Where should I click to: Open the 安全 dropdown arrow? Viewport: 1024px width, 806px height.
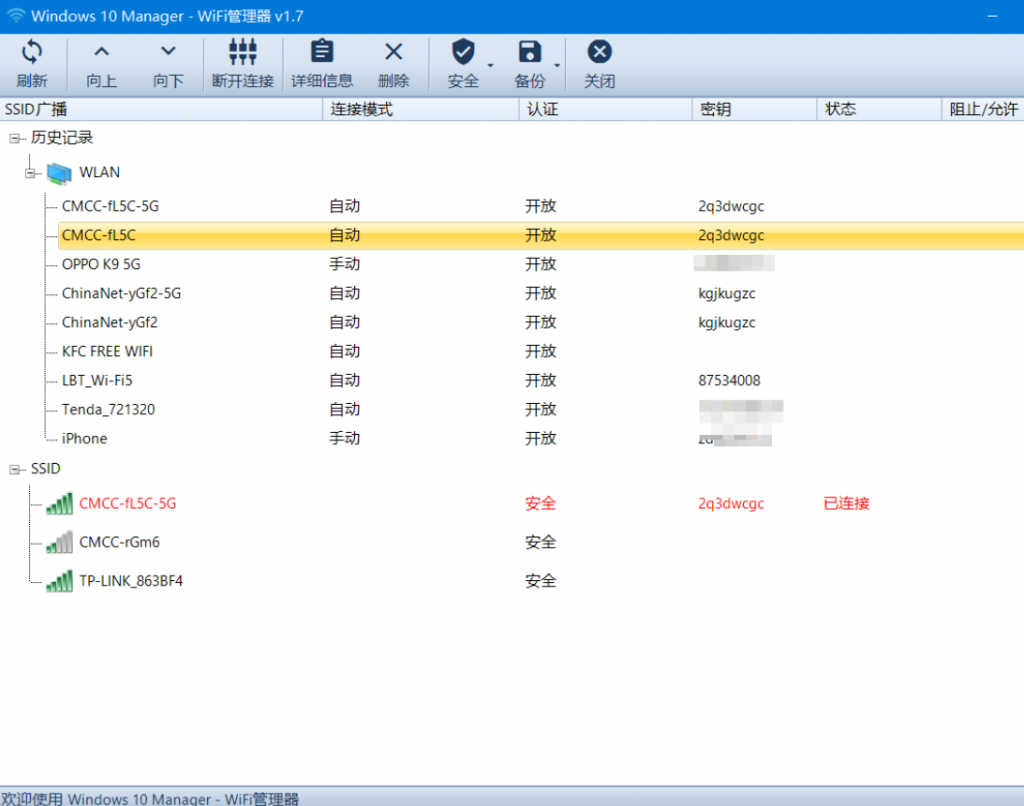[x=490, y=65]
